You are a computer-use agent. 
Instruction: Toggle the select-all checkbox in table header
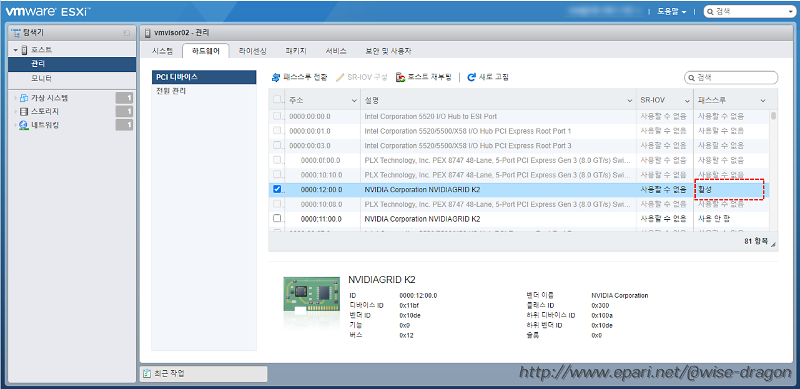pyautogui.click(x=277, y=100)
